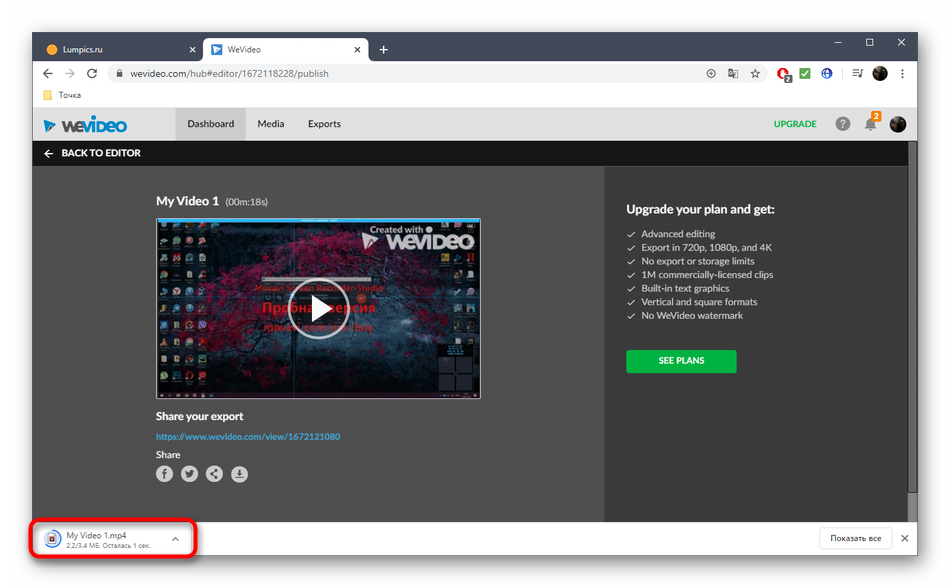The image size is (950, 588).
Task: Bookmark this page with the star
Action: (755, 73)
